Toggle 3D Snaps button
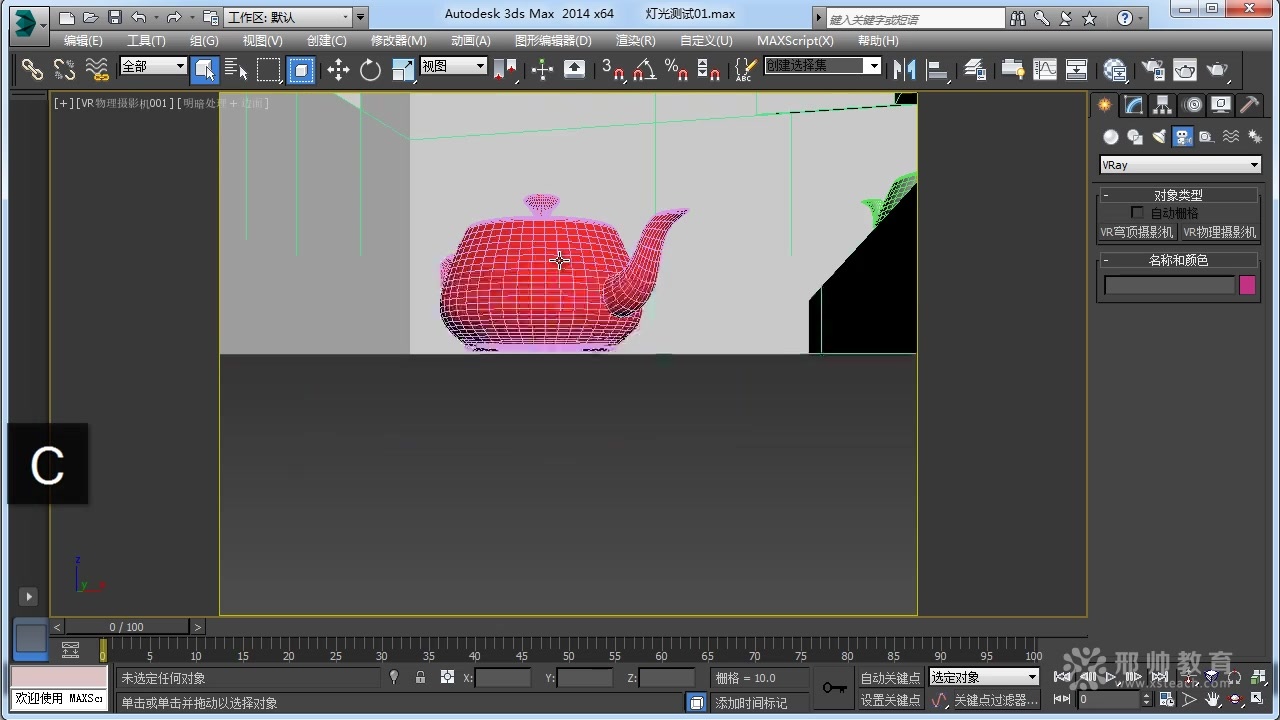The image size is (1280, 720). (x=612, y=69)
